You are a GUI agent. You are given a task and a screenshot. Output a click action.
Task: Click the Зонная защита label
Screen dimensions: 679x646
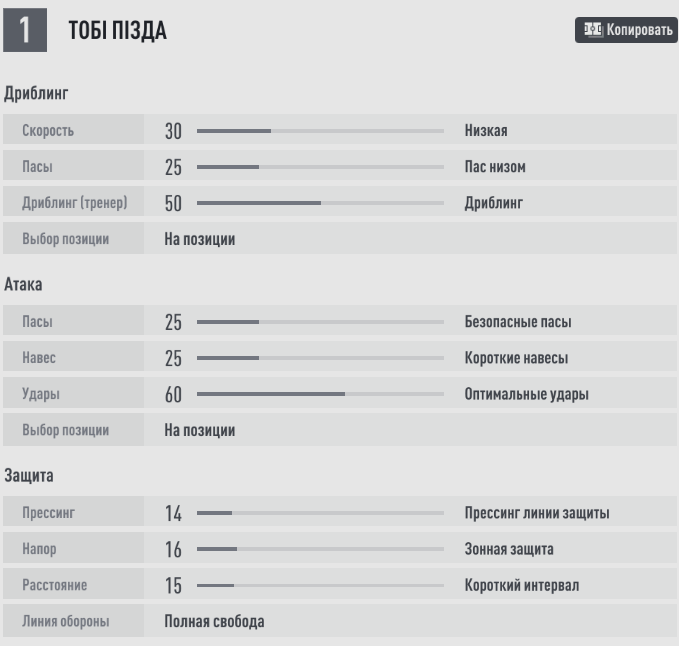[508, 549]
